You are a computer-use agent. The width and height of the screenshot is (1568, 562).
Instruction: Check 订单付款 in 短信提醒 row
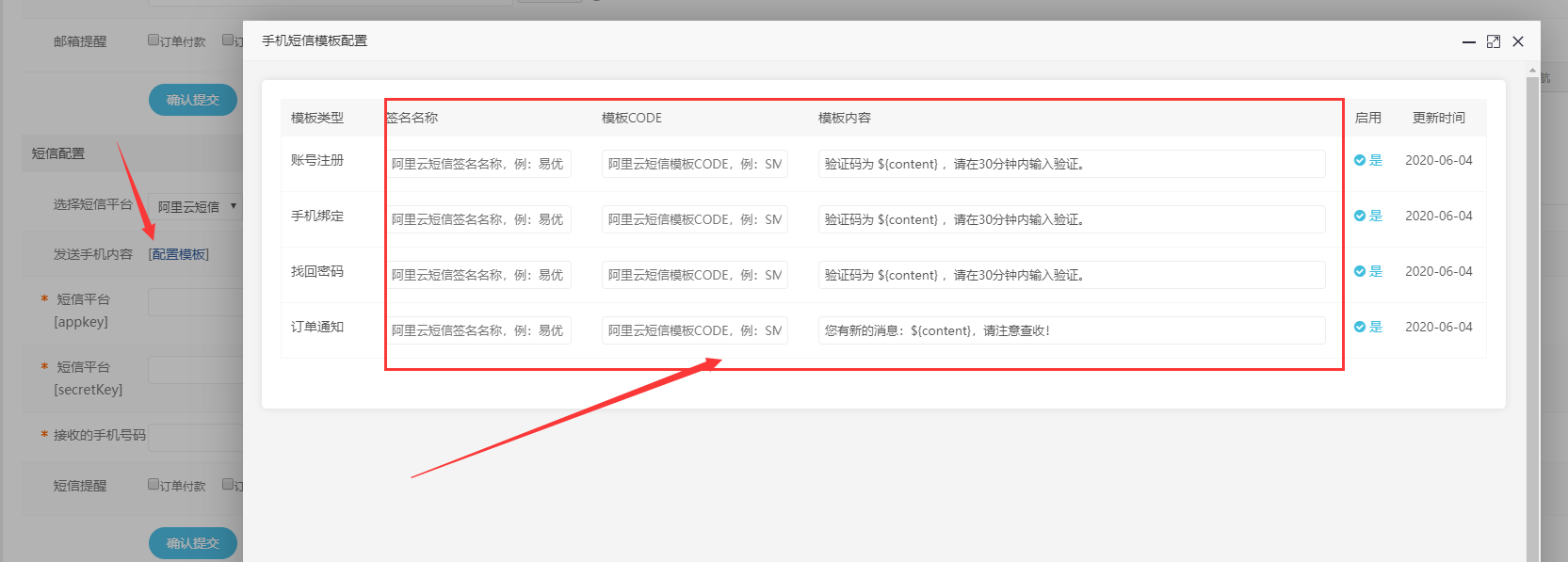pyautogui.click(x=154, y=485)
